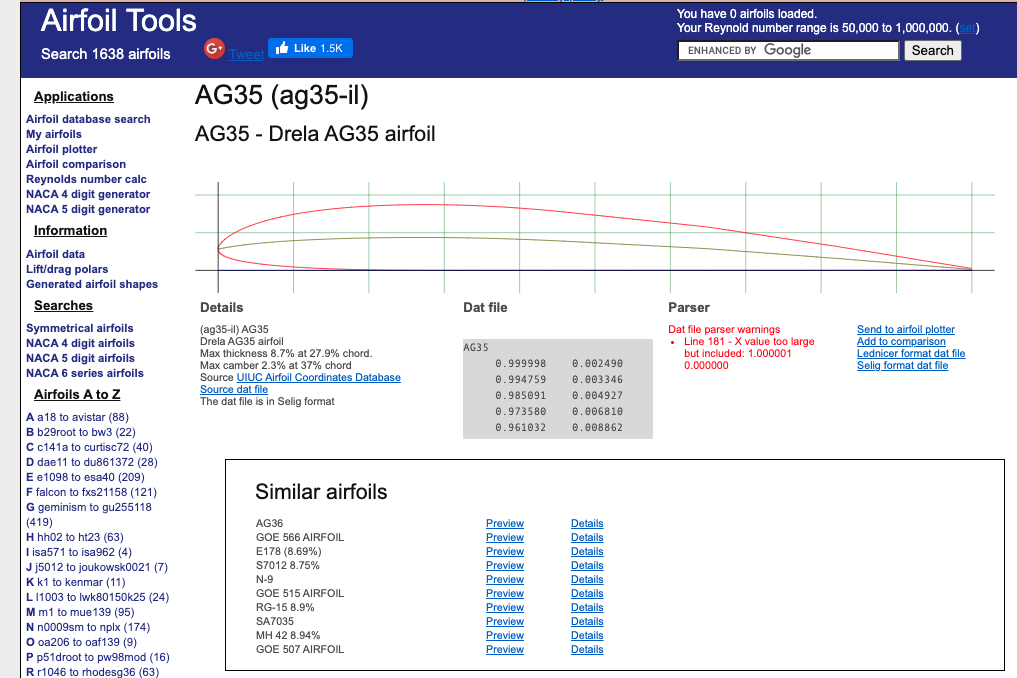Click the Facebook Like button
Image resolution: width=1017 pixels, height=678 pixels.
pos(311,48)
